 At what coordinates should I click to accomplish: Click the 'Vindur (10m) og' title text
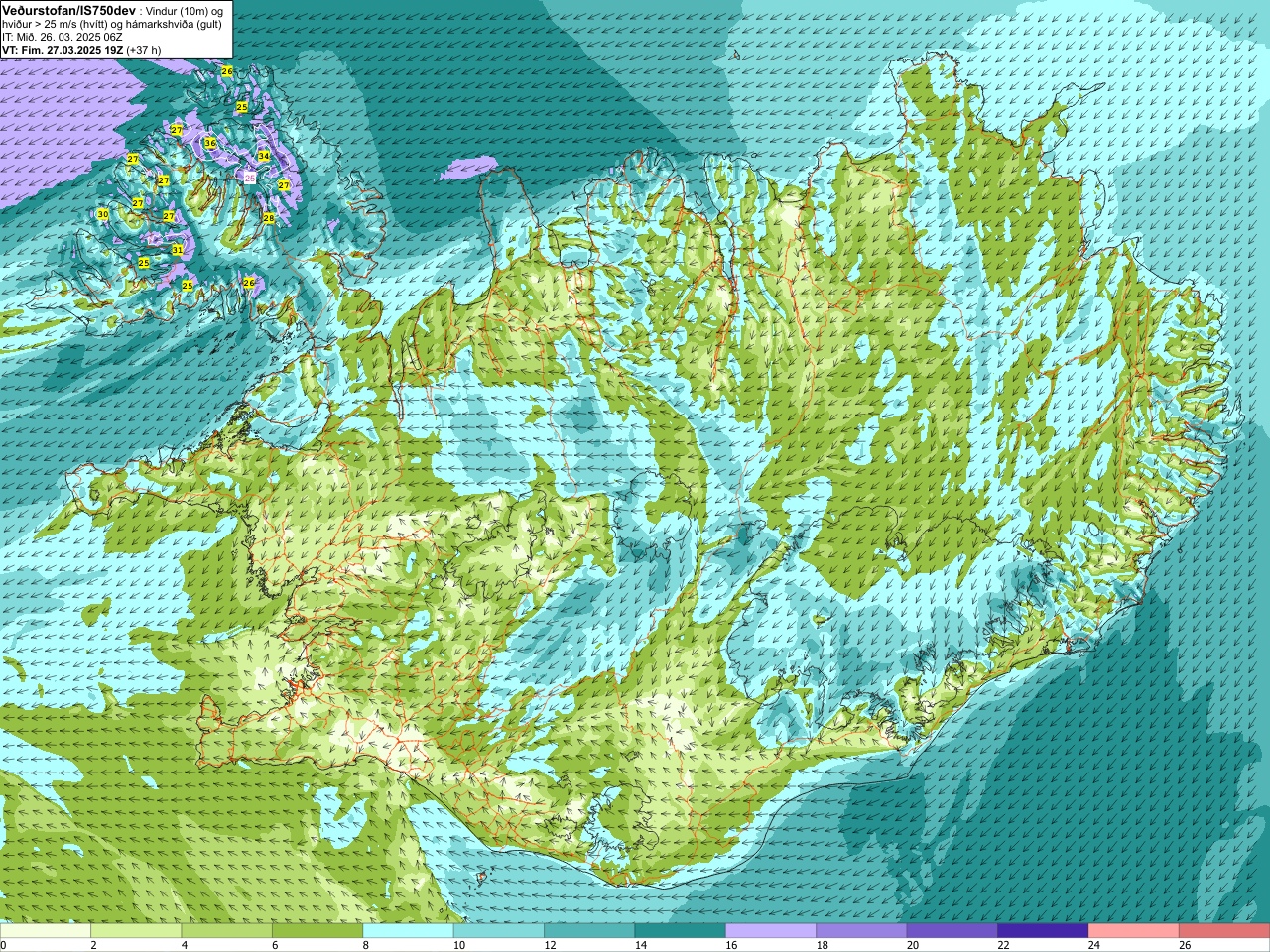coord(185,10)
